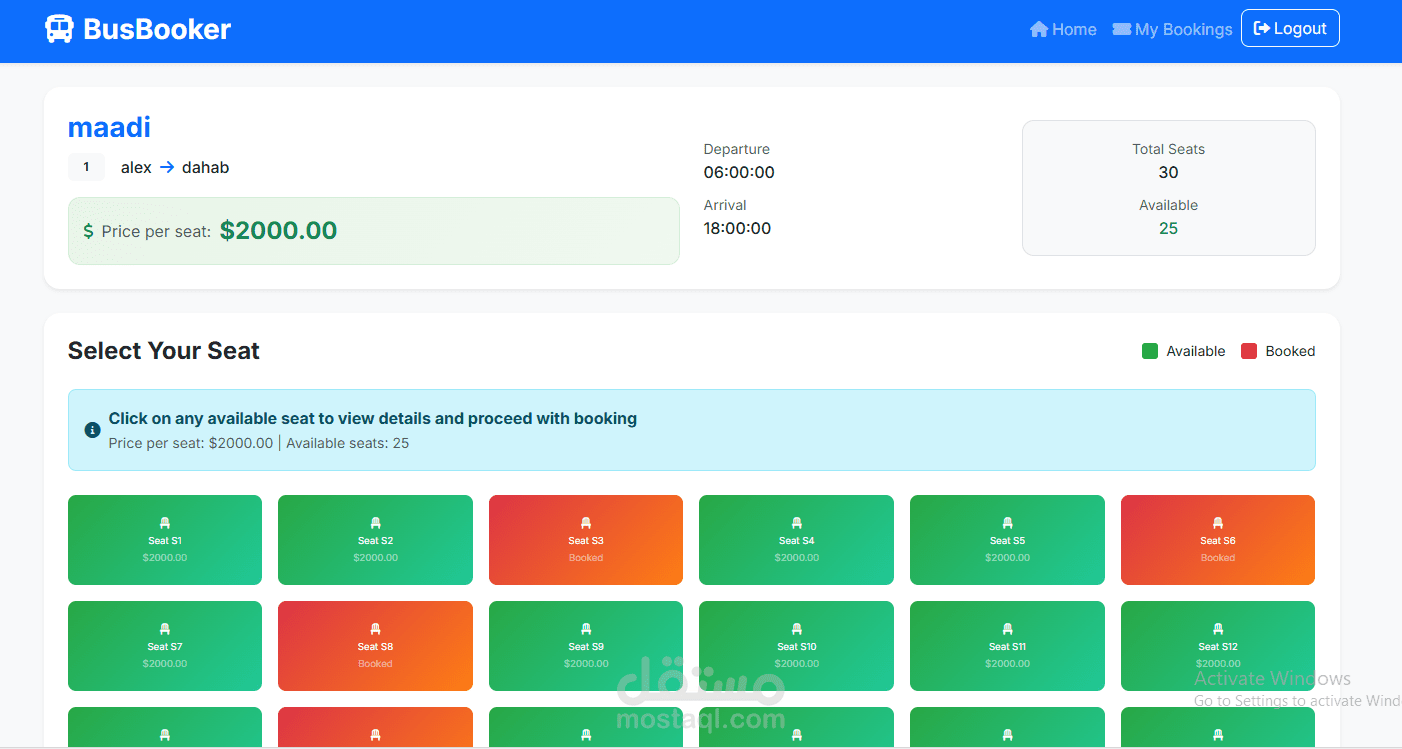Screen dimensions: 1402x749
Task: Select available Seat S2
Action: (375, 540)
